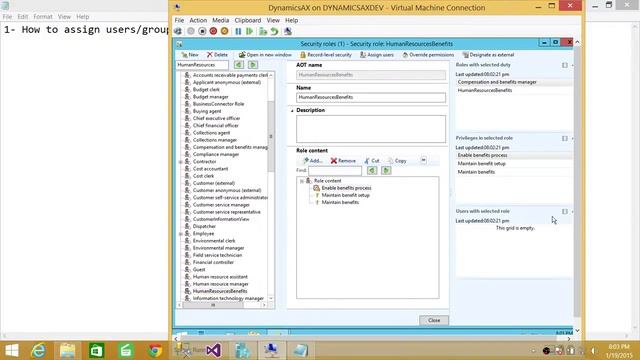Viewport: 640px width, 360px height.
Task: Collapse the Description section
Action: [x=292, y=111]
